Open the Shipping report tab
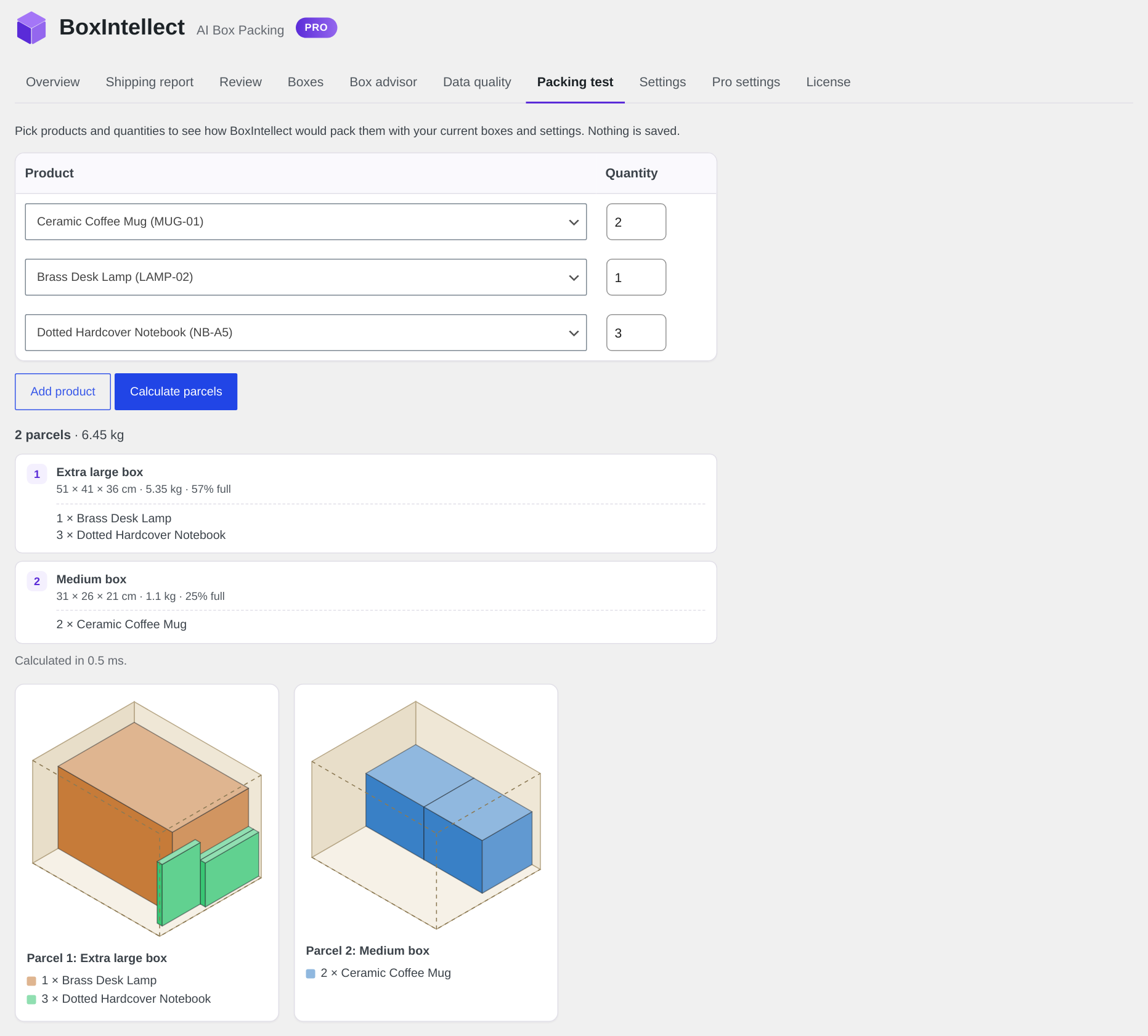 [150, 82]
